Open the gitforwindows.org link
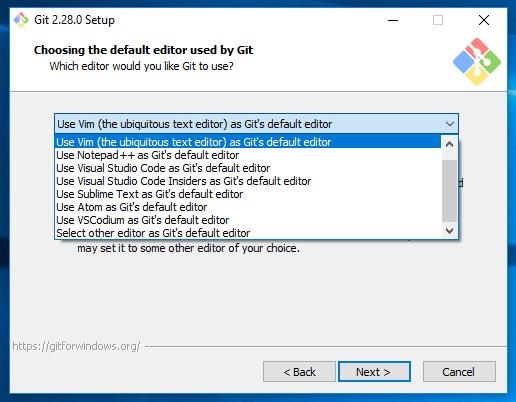Viewport: 516px width, 402px height. (x=76, y=346)
